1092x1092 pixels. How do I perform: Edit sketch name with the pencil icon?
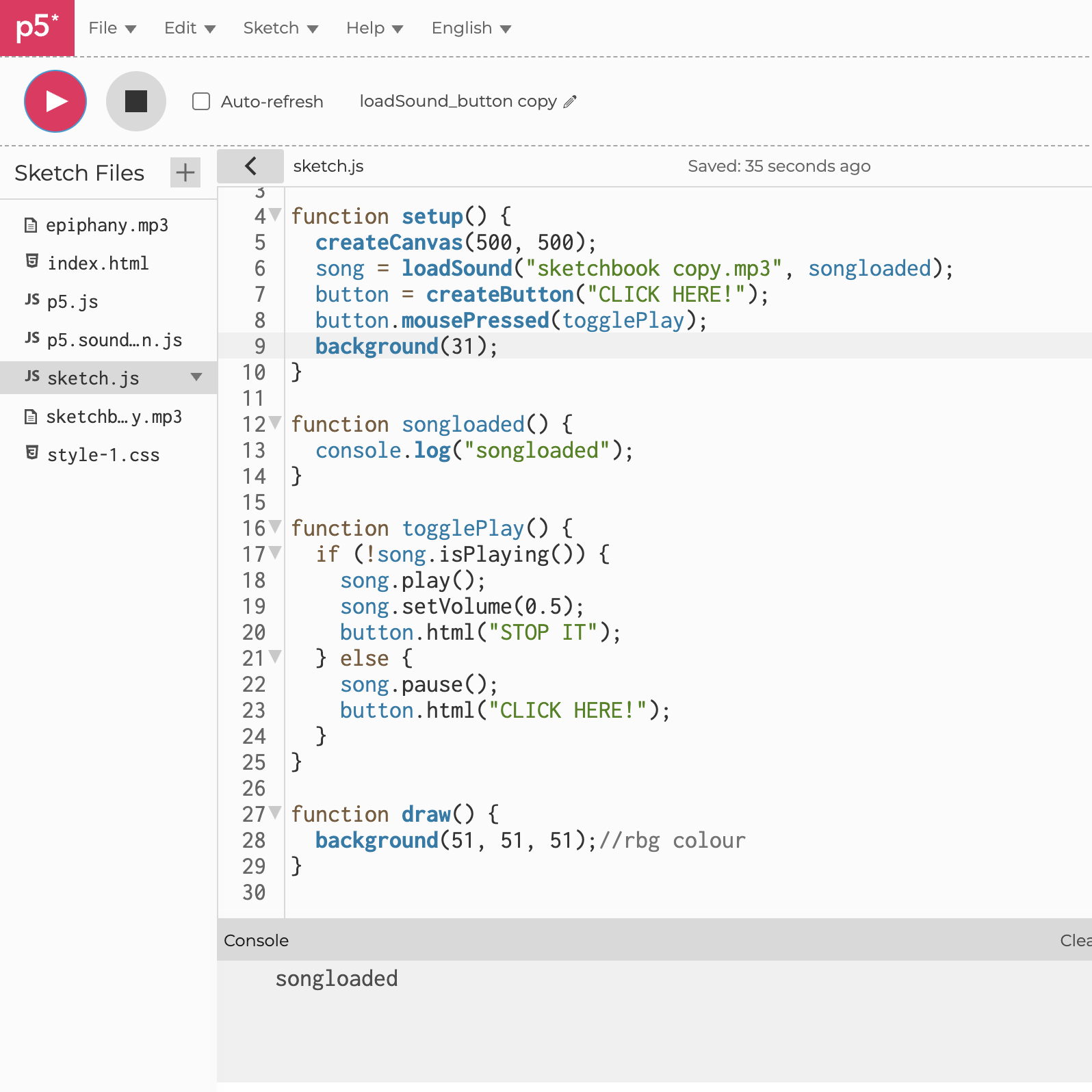coord(570,102)
